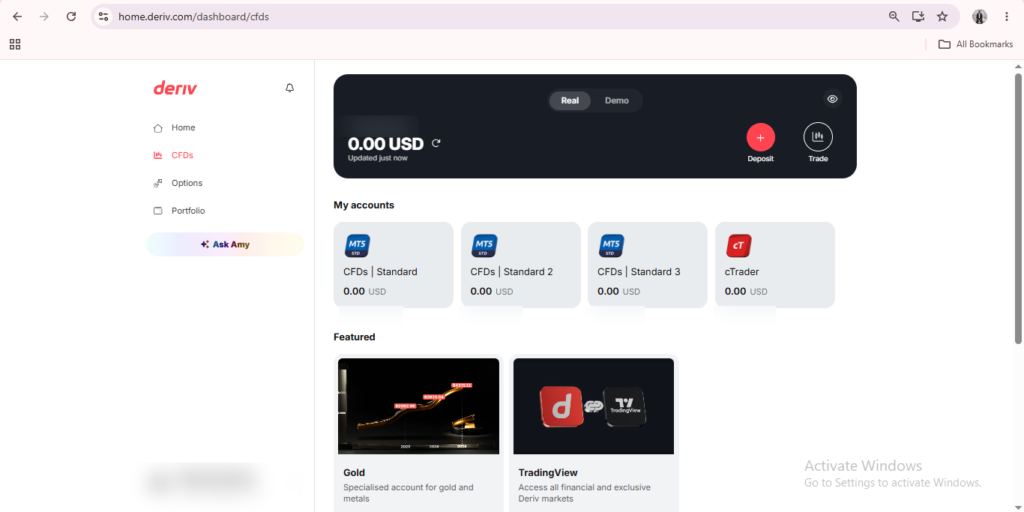This screenshot has width=1024, height=512.
Task: Click the Deriv logo
Action: (x=175, y=88)
